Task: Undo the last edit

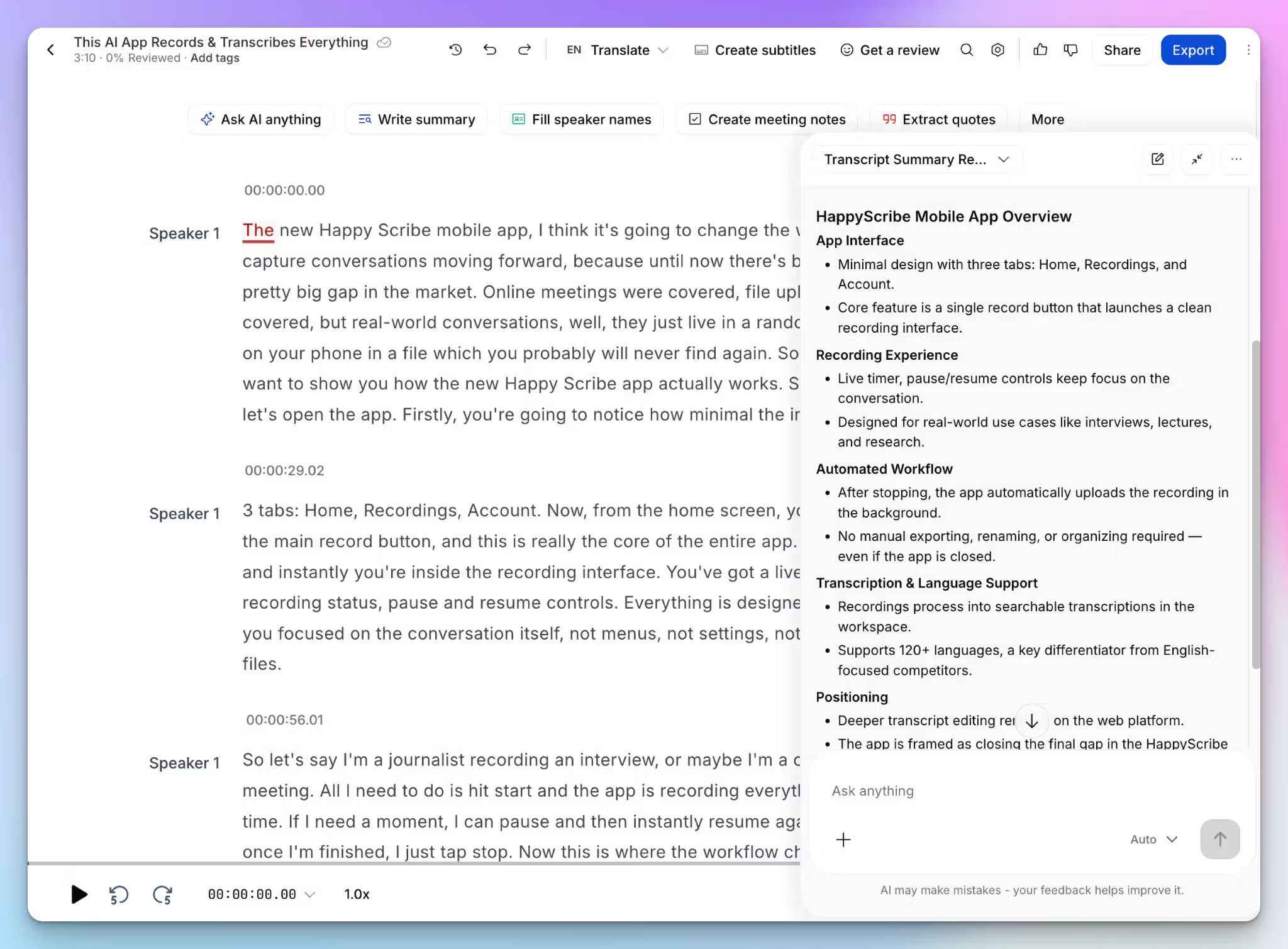Action: 490,50
